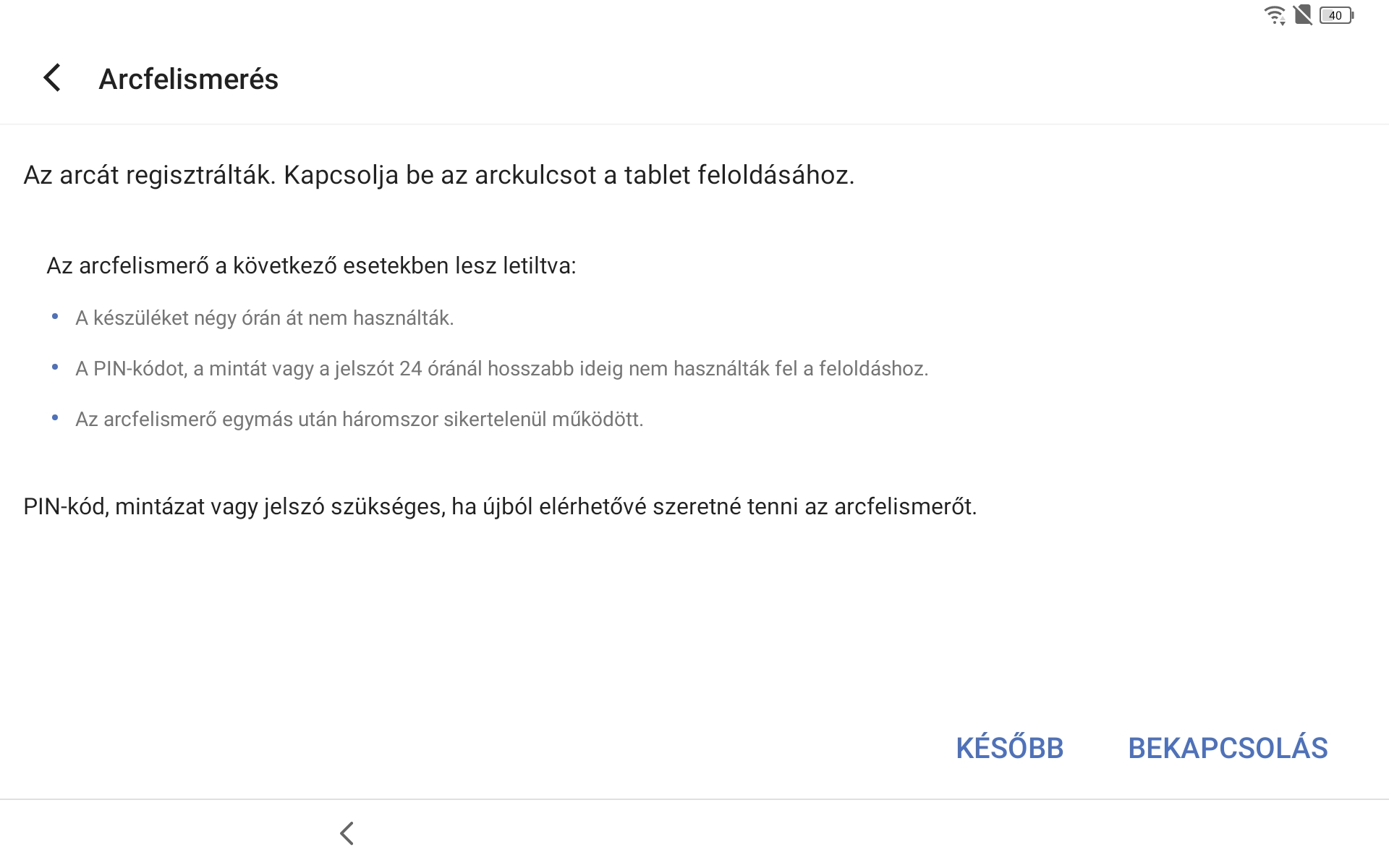Click the divider line above the navigation bar

[x=694, y=799]
